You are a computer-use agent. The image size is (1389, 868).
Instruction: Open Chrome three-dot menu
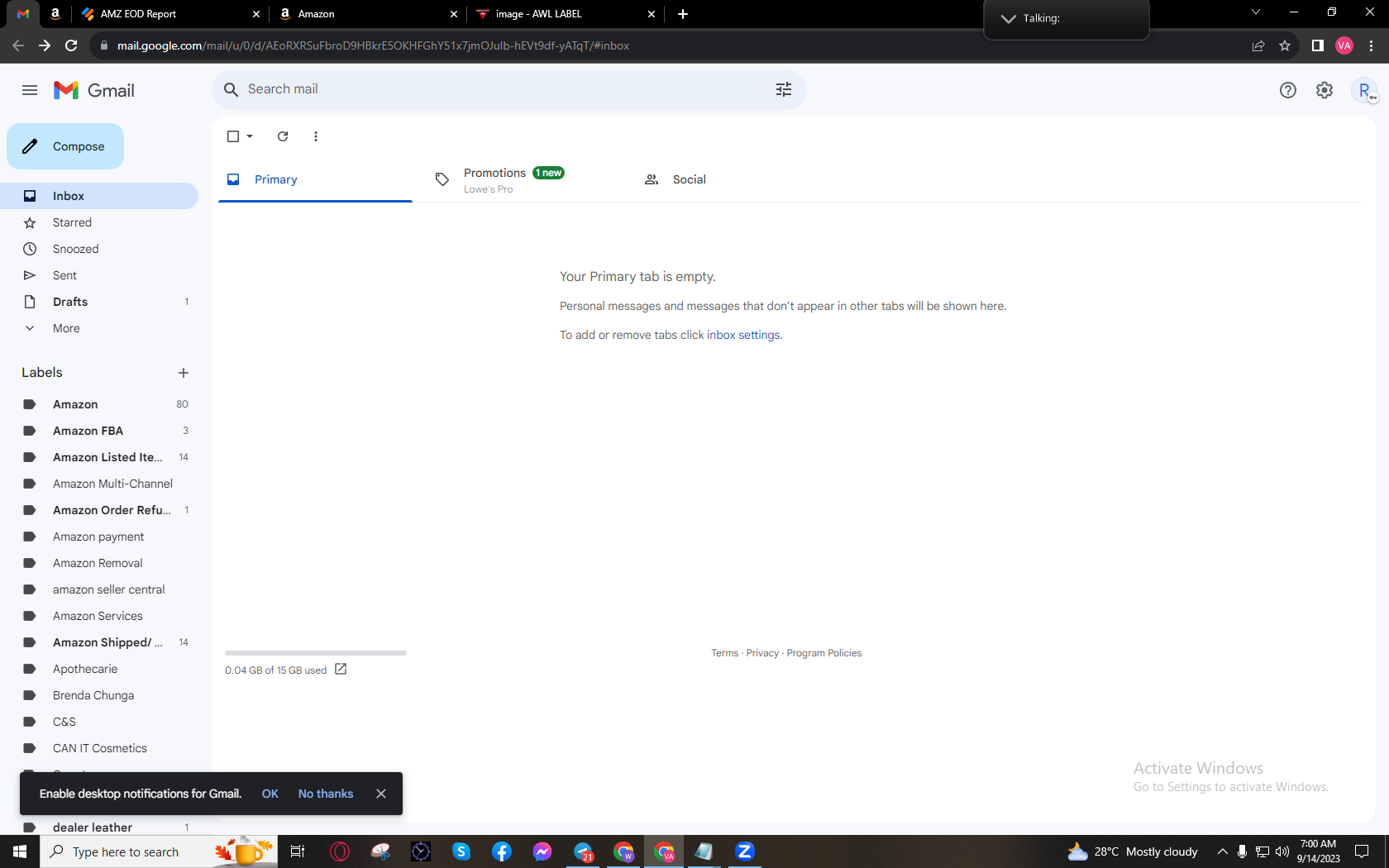pos(1372,45)
